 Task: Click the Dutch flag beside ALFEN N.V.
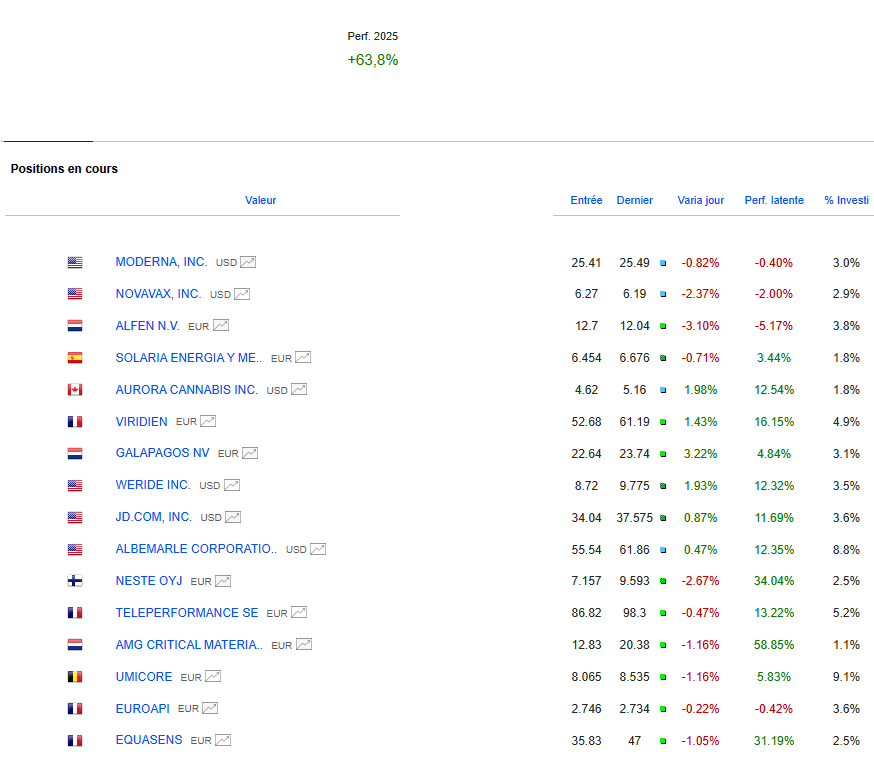[75, 326]
